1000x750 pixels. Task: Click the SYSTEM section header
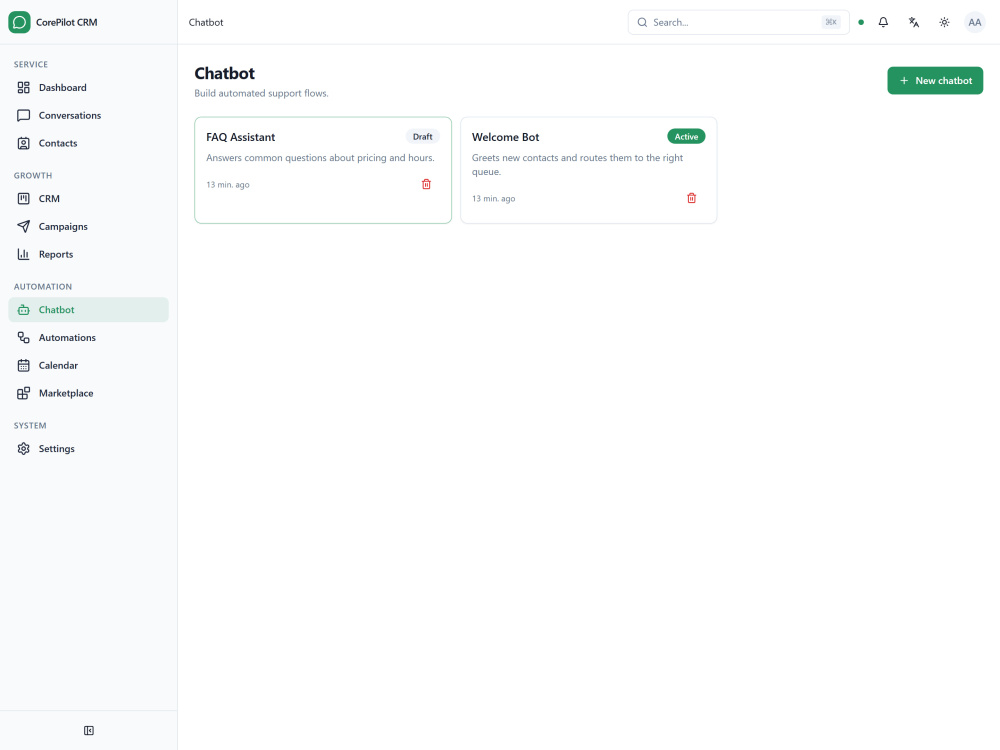tap(30, 425)
